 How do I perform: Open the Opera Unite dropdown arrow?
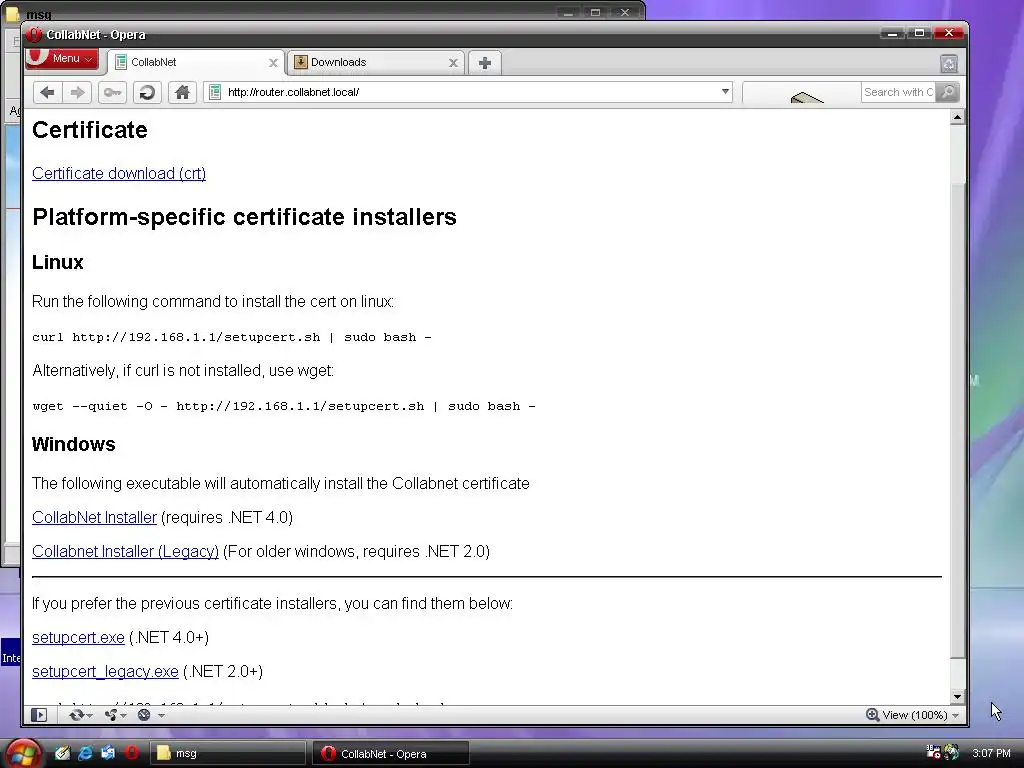123,716
